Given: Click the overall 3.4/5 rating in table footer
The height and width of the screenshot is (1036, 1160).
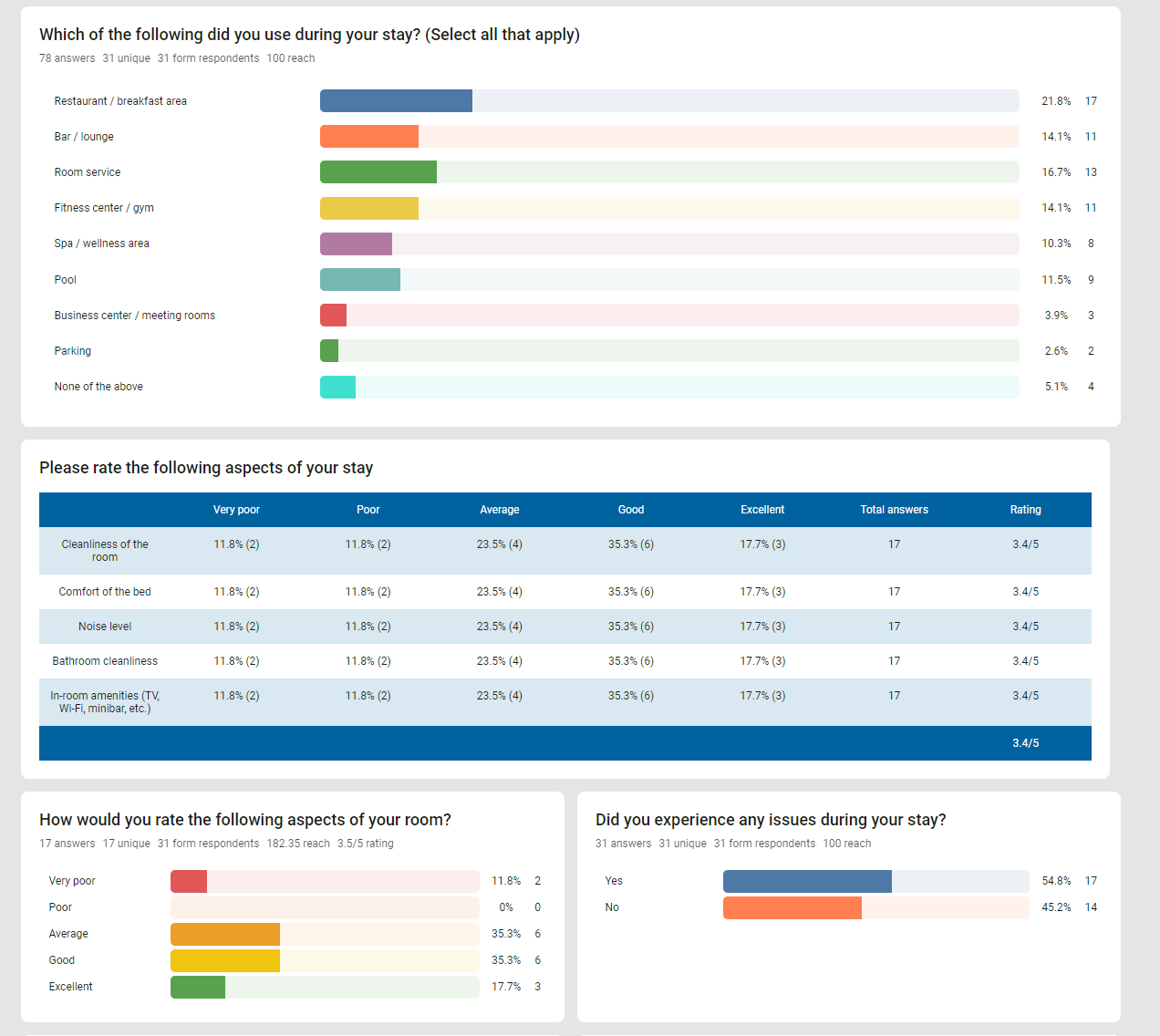Looking at the screenshot, I should coord(1025,743).
